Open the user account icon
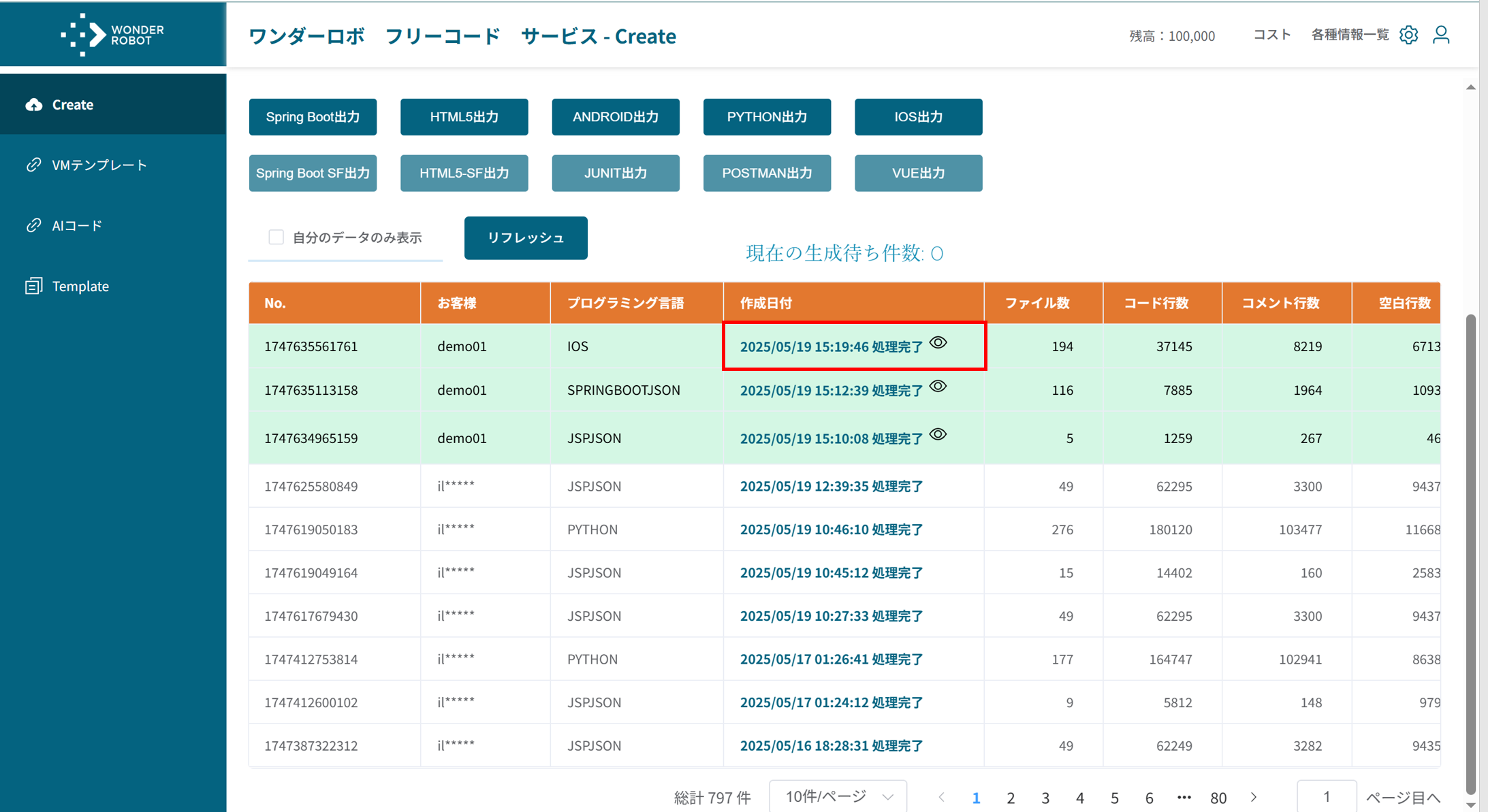 click(x=1441, y=35)
